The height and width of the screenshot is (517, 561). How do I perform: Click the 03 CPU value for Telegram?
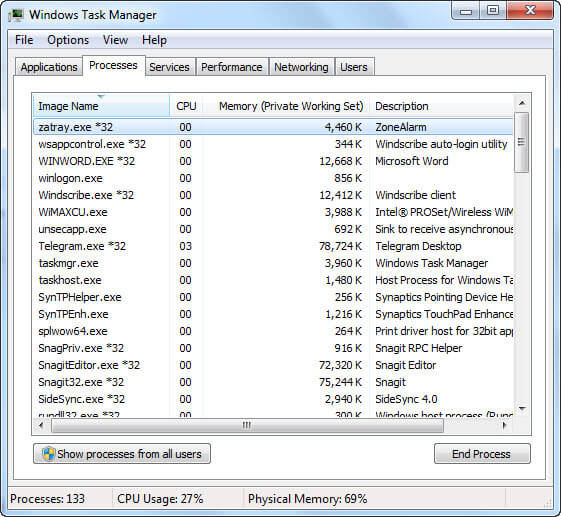185,246
